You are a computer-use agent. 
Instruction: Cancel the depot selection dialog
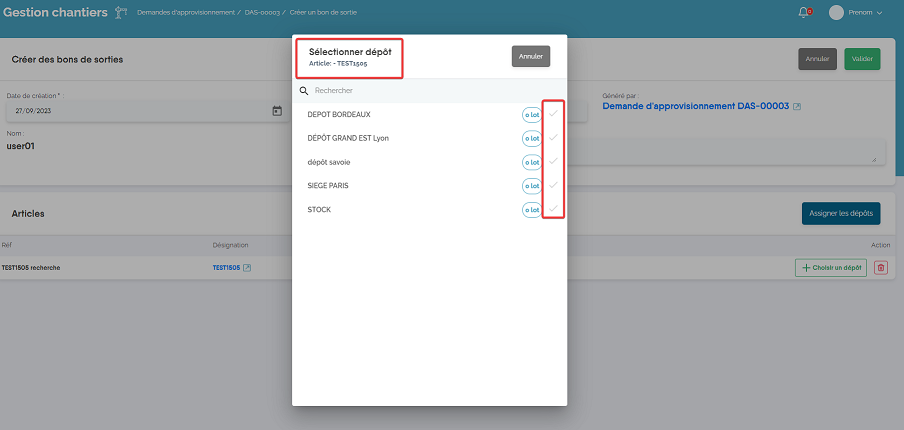point(530,56)
